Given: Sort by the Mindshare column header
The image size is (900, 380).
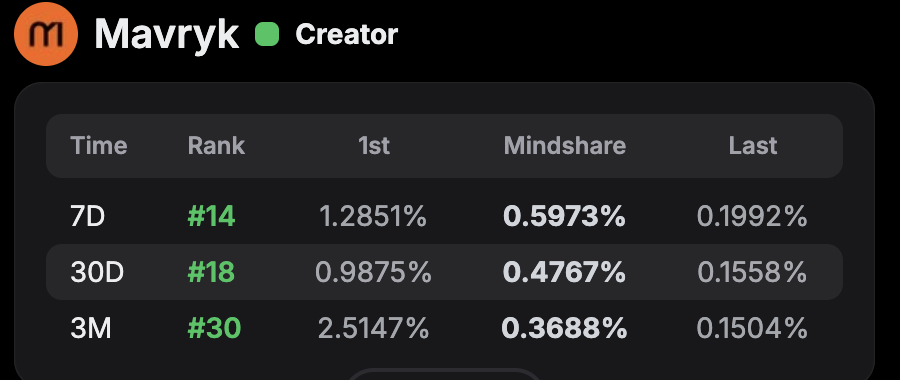Looking at the screenshot, I should [565, 146].
